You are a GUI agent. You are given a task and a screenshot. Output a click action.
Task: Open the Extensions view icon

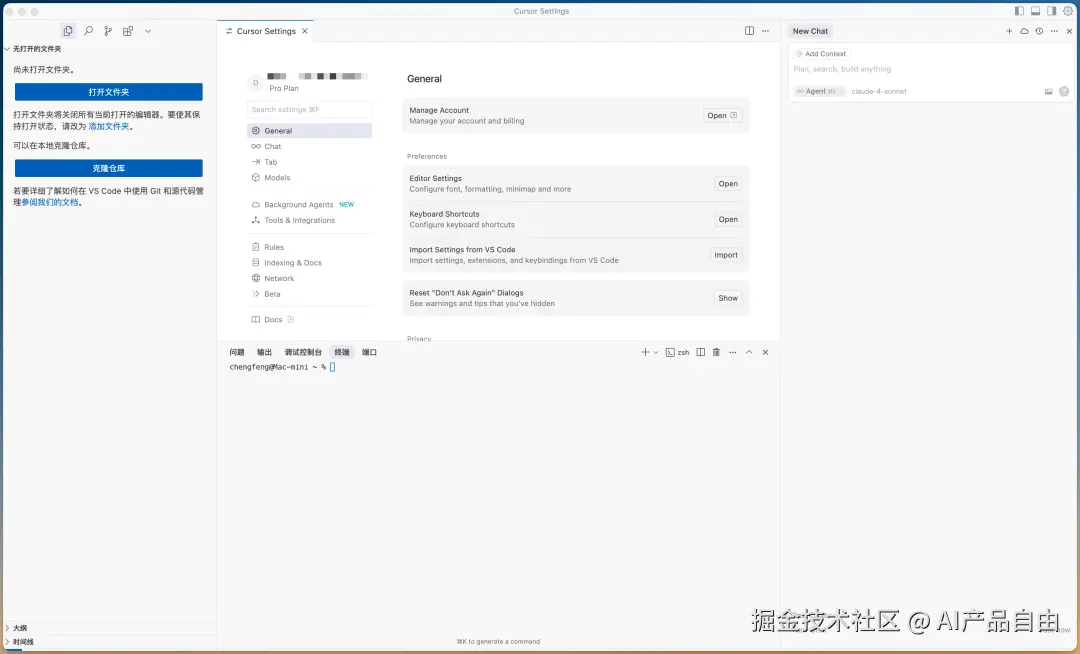tap(128, 31)
